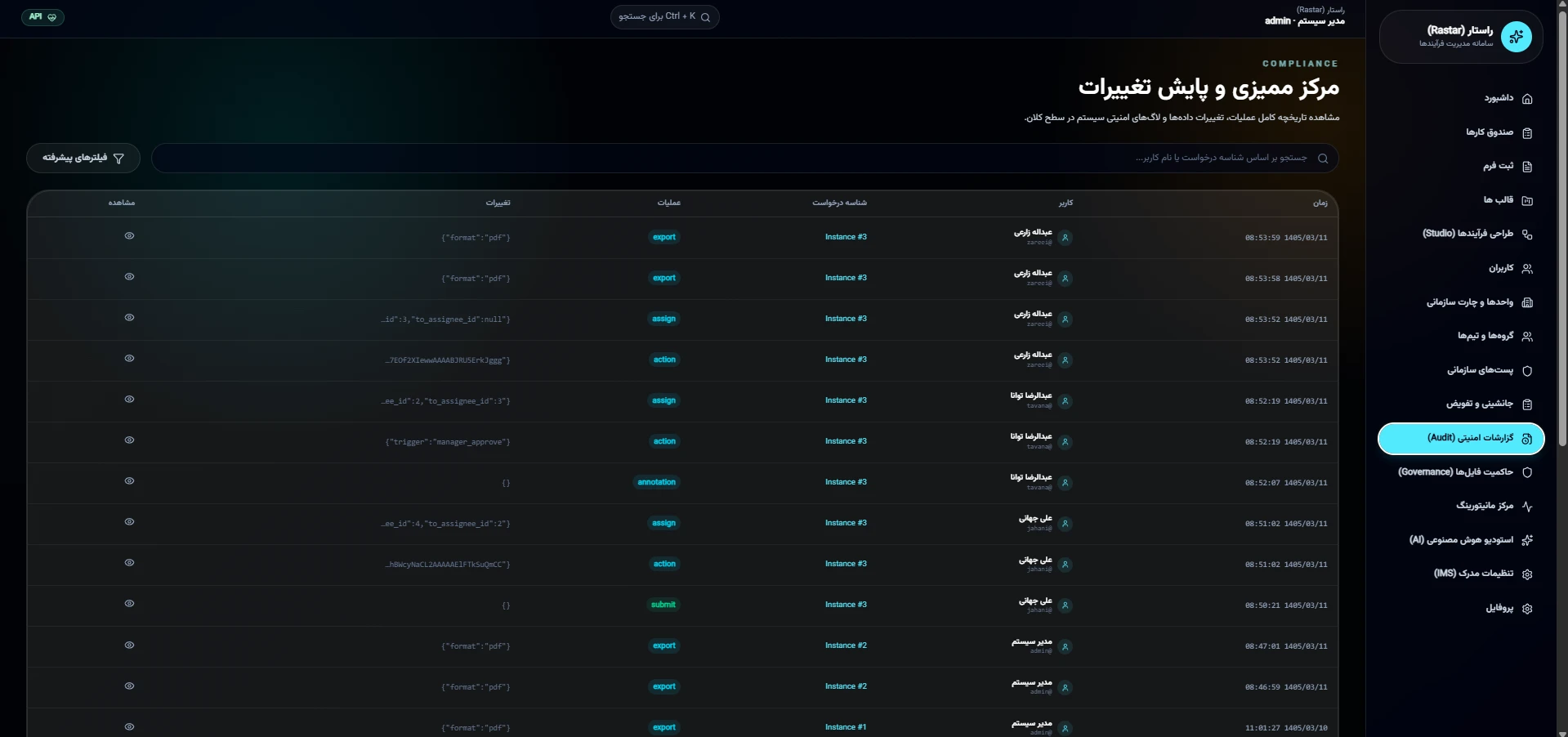Click the 08:50:21 1405/03/11 timestamp
This screenshot has width=1568, height=737.
1286,605
